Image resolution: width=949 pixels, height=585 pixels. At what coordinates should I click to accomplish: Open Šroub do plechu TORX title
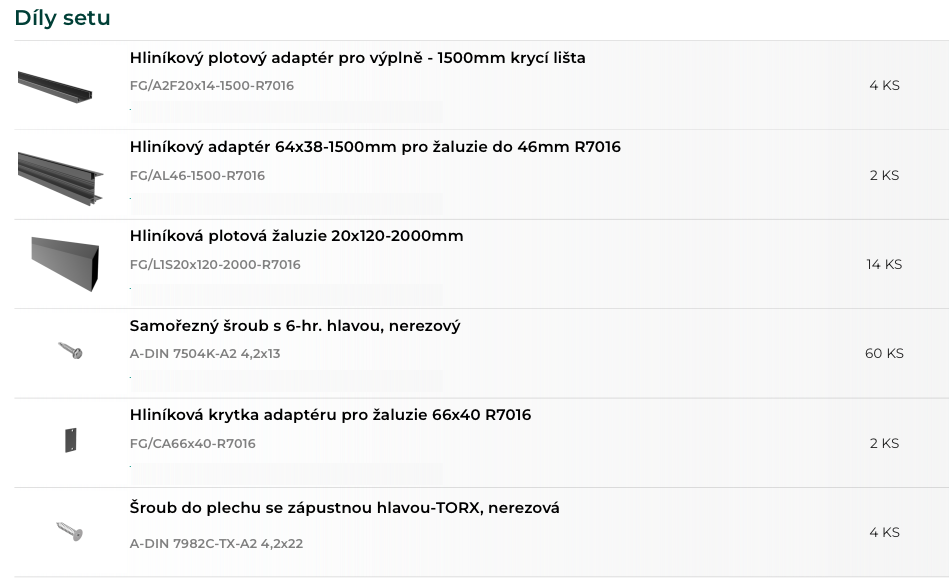pos(344,508)
